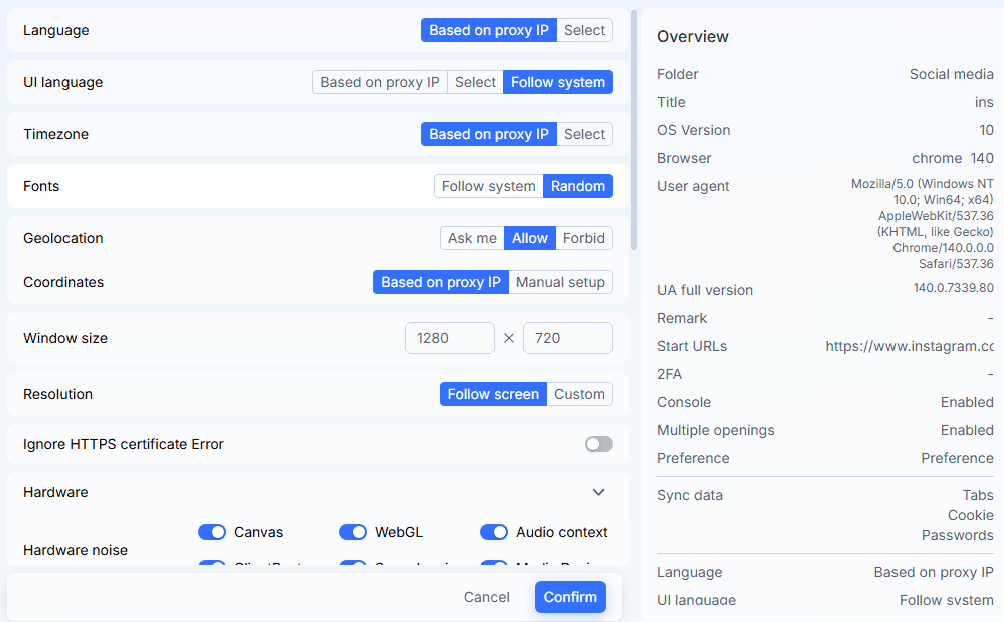Click the window width field showing 1280
This screenshot has height=622, width=1004.
pos(449,338)
